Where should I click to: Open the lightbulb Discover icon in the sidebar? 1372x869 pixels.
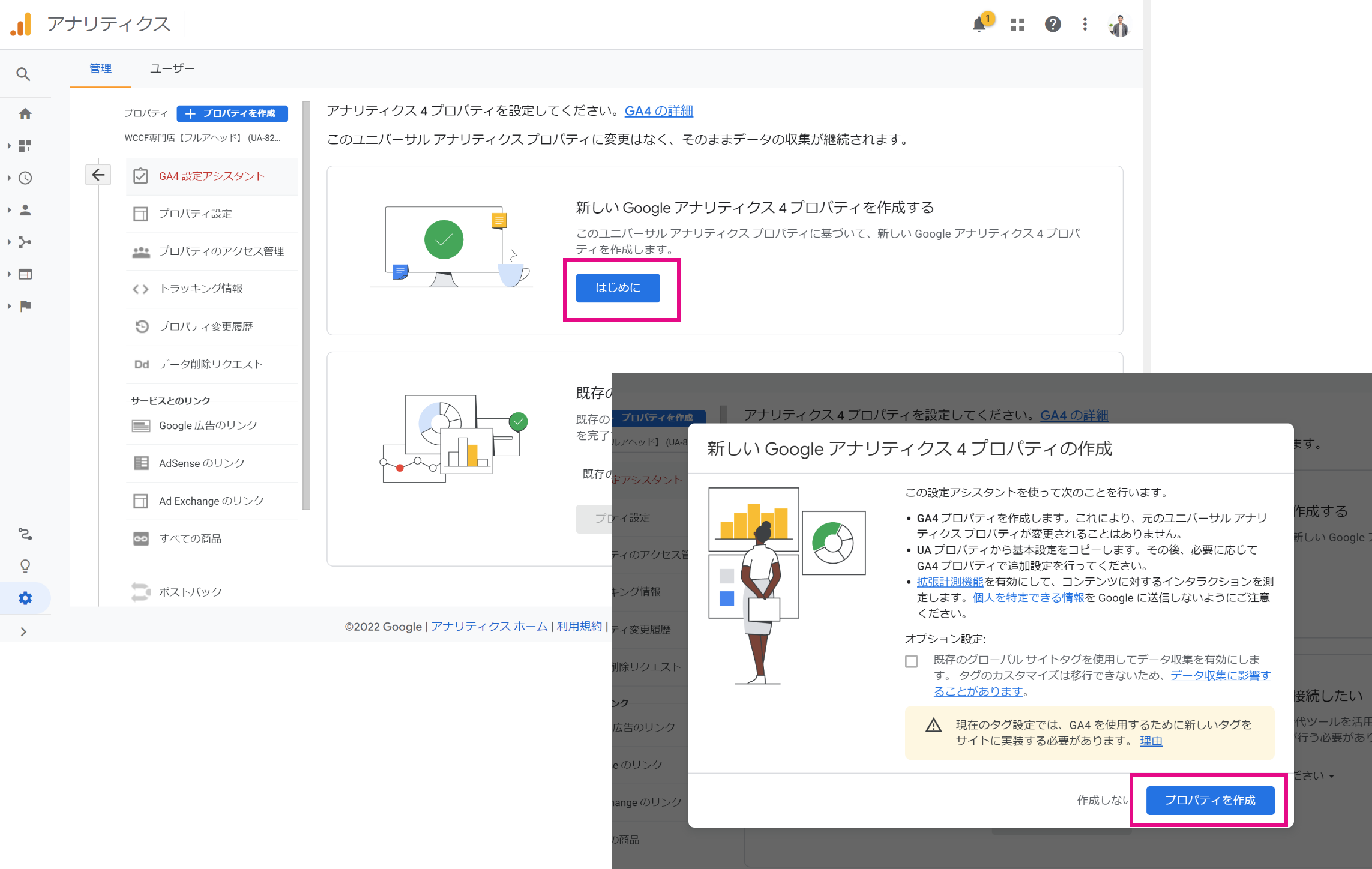coord(25,566)
